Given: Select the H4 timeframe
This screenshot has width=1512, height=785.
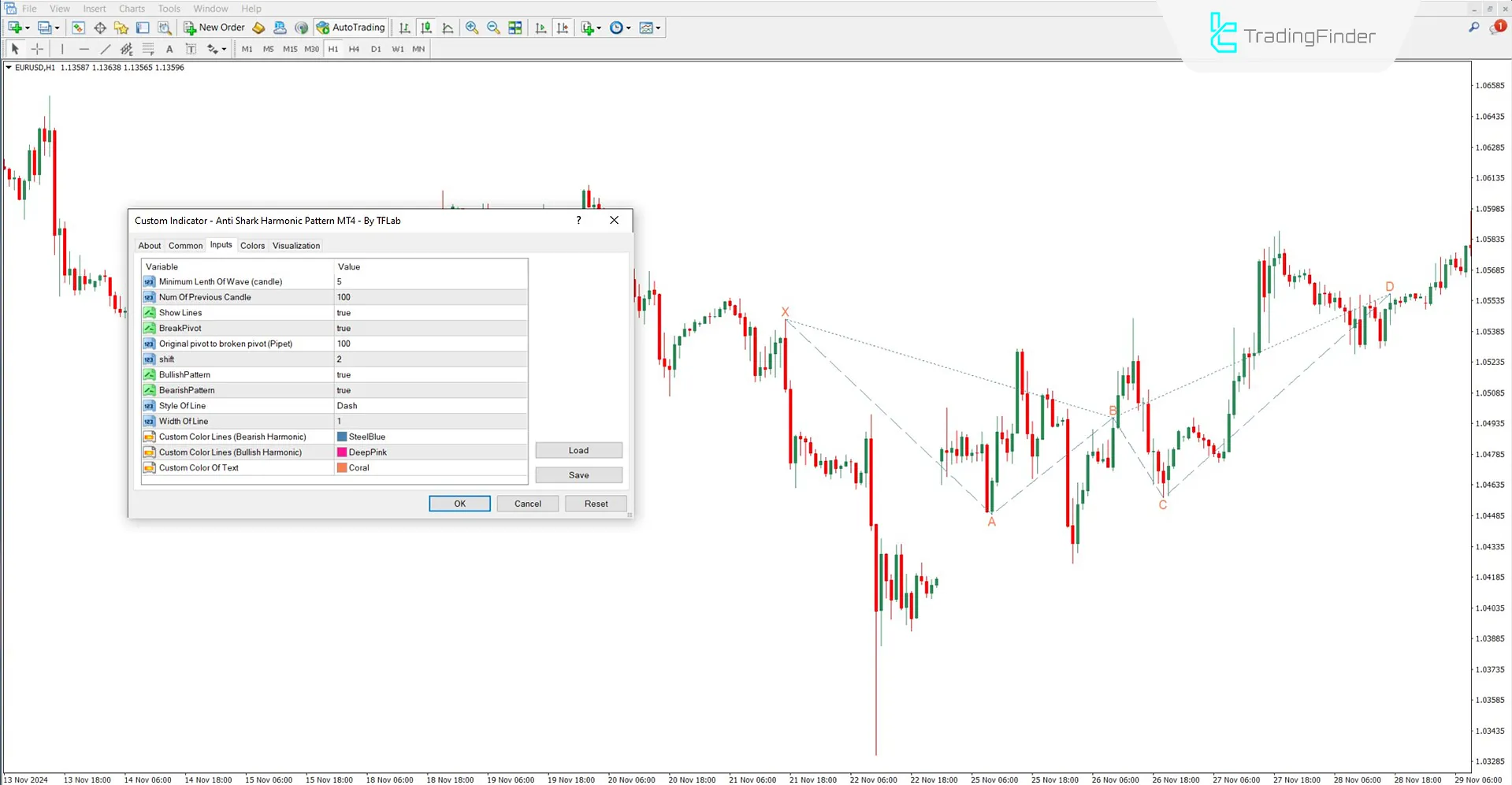Looking at the screenshot, I should (354, 48).
